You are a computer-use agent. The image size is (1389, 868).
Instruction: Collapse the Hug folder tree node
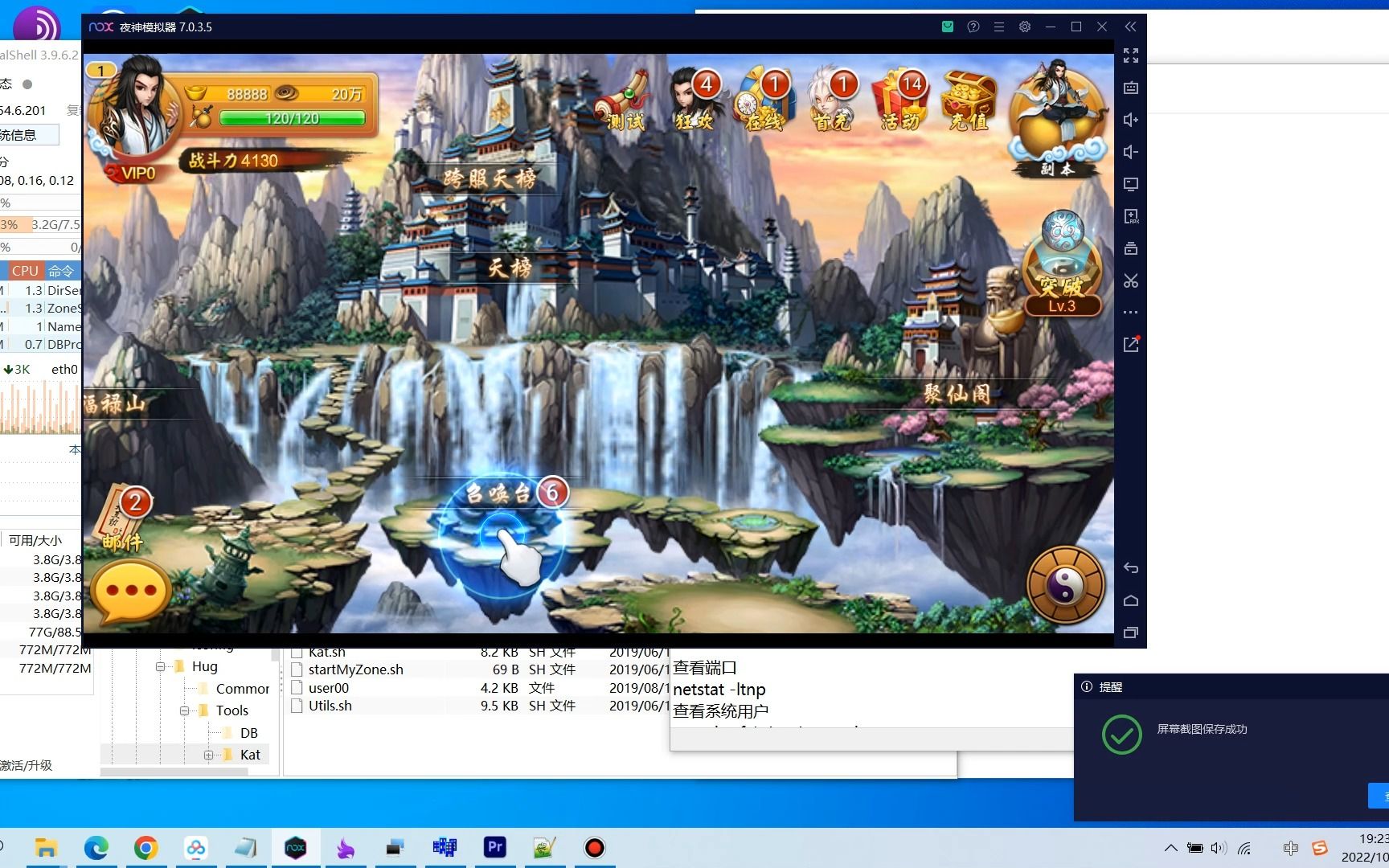tap(160, 666)
